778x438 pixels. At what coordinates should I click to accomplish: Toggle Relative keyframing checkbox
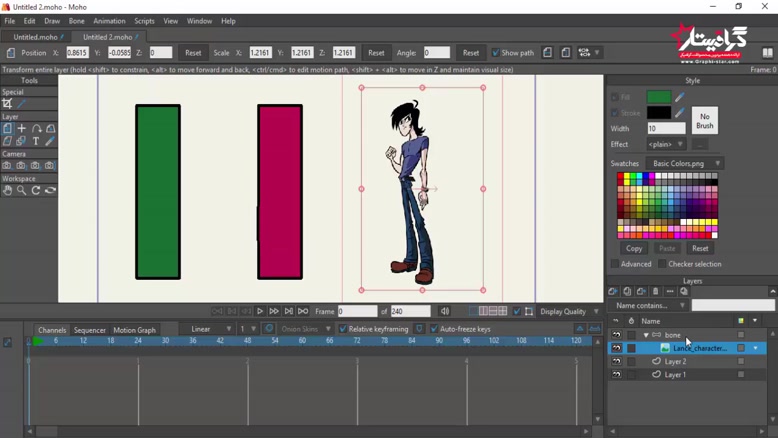click(x=342, y=329)
